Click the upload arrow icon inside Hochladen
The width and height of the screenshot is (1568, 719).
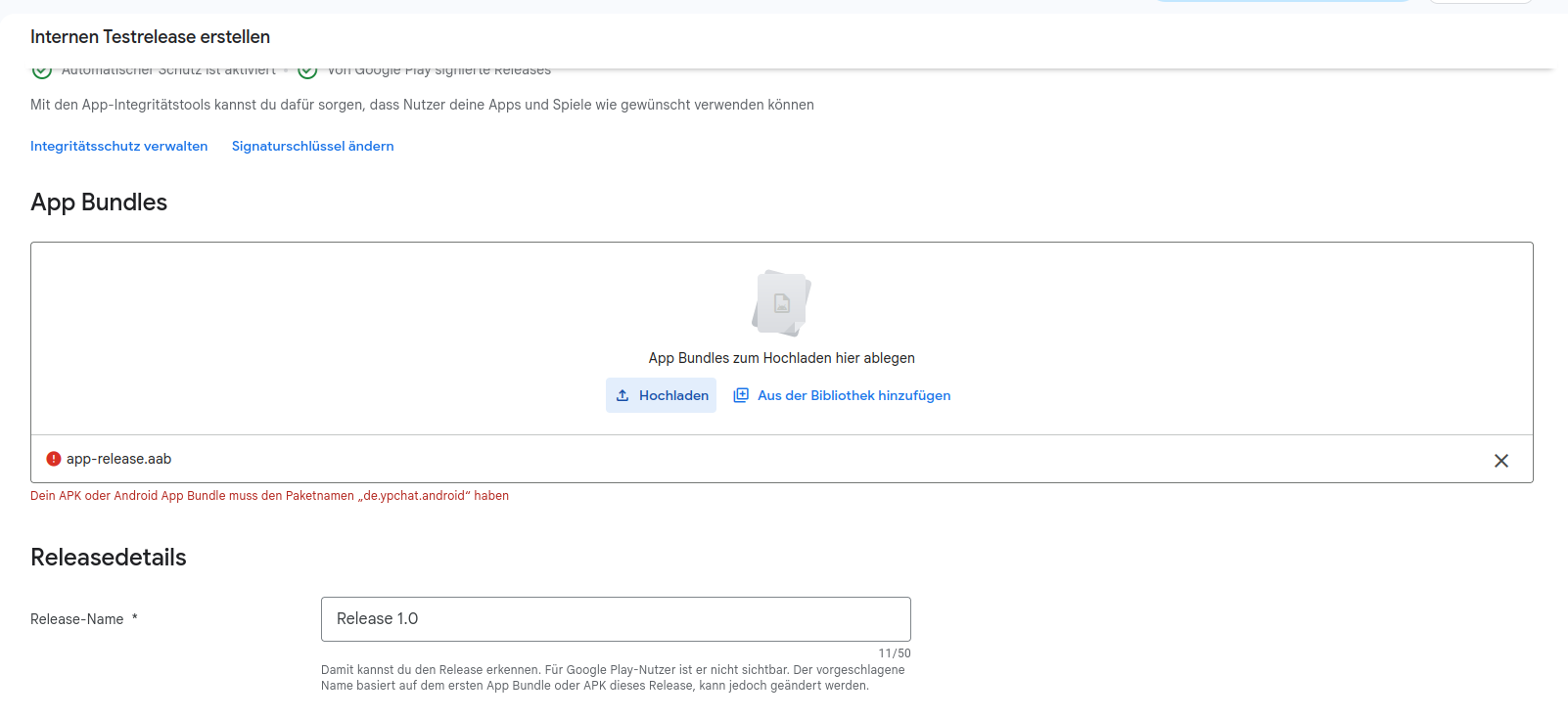click(623, 395)
